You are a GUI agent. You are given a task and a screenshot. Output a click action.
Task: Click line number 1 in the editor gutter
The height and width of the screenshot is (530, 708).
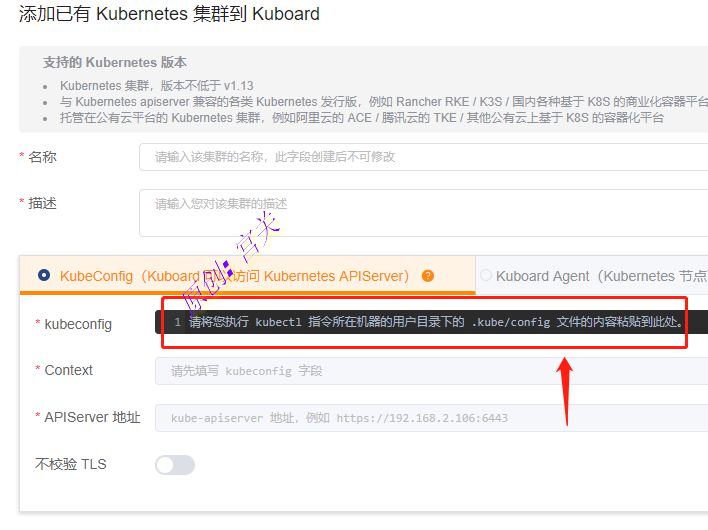pyautogui.click(x=177, y=322)
